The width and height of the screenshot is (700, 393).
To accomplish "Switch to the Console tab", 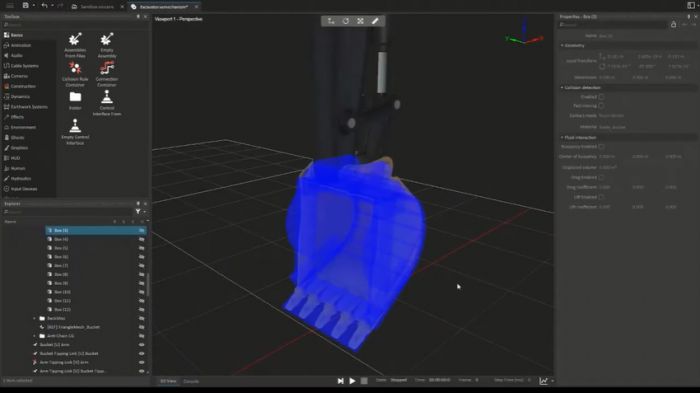I will [191, 381].
